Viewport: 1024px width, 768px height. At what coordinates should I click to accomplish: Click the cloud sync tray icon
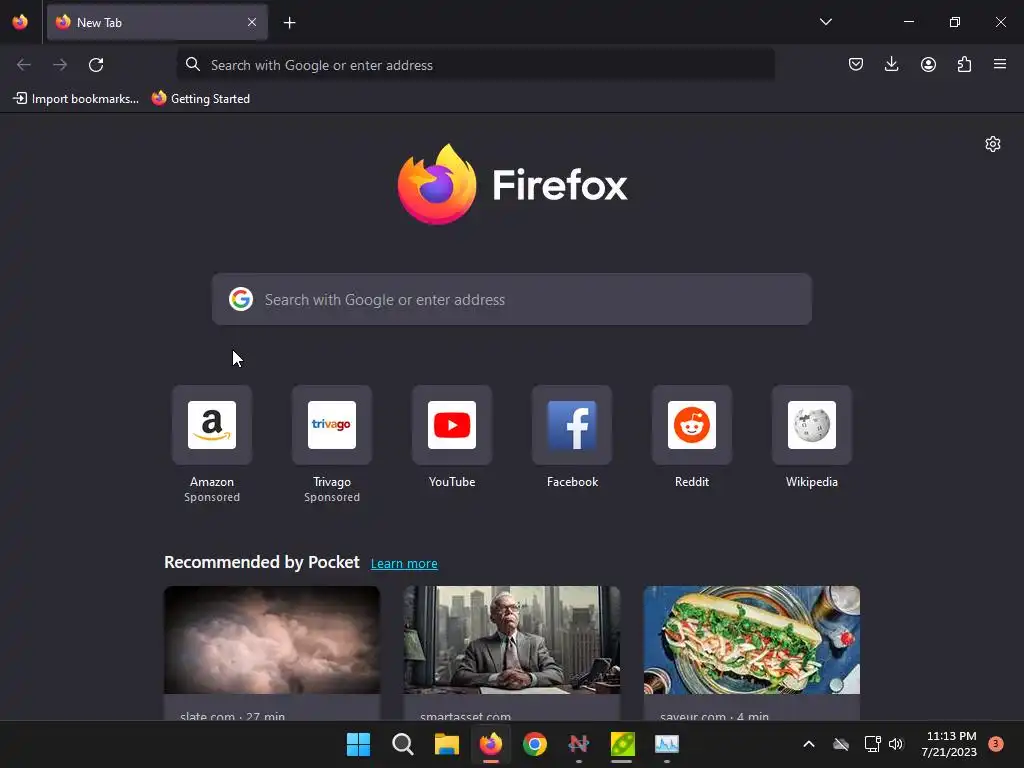[x=841, y=744]
